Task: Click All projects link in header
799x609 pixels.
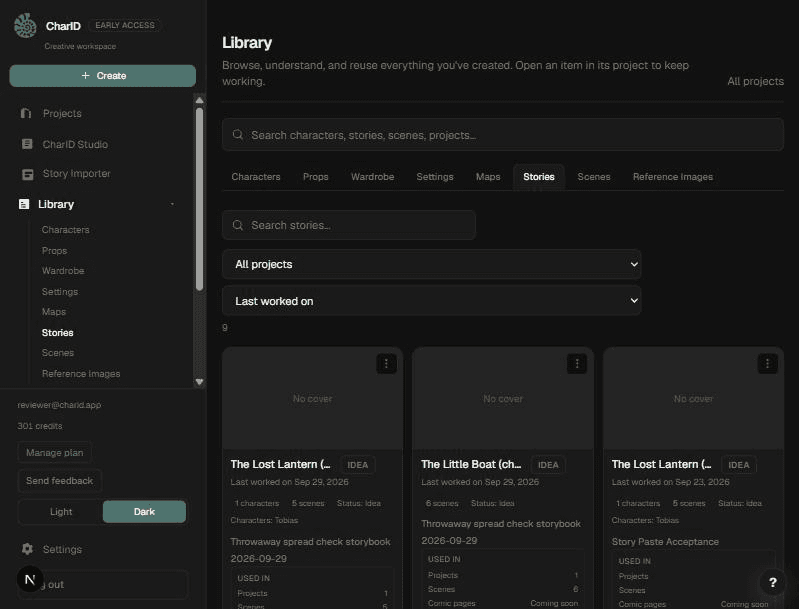Action: pos(755,81)
